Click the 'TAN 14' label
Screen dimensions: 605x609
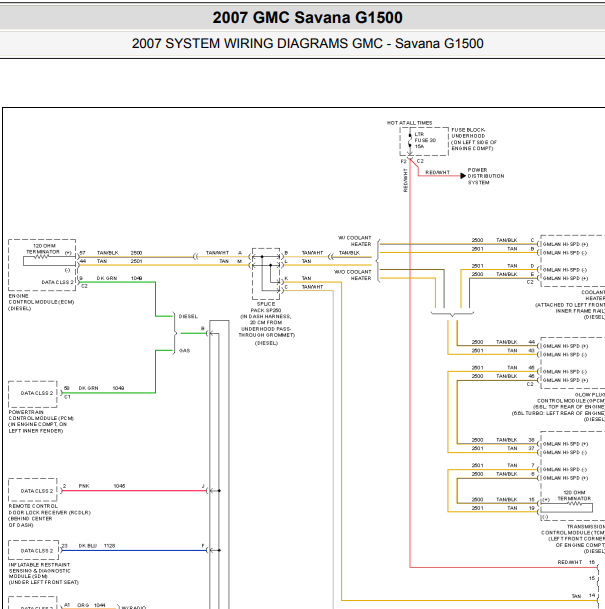tap(583, 596)
